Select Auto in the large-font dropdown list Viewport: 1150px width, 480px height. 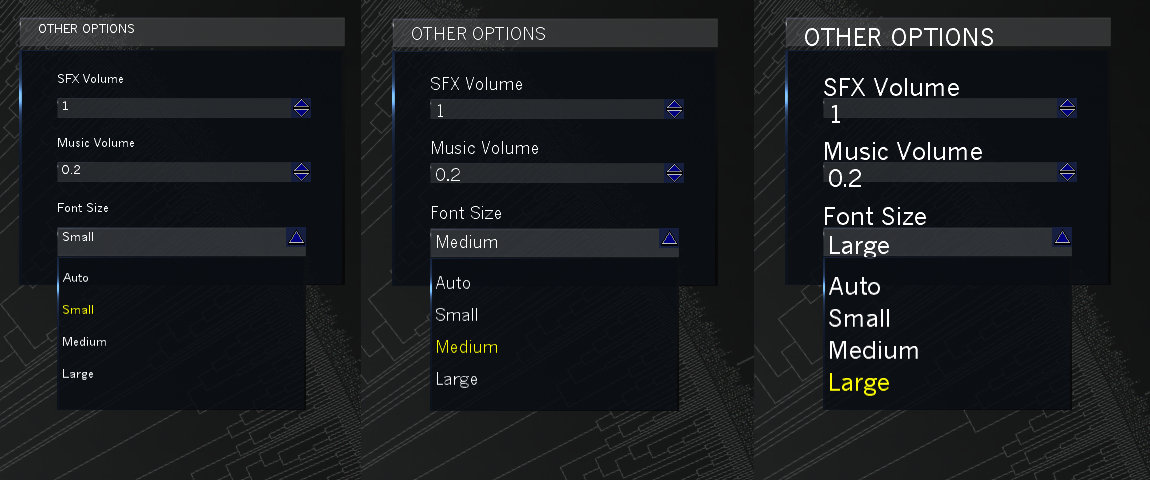pyautogui.click(x=855, y=287)
